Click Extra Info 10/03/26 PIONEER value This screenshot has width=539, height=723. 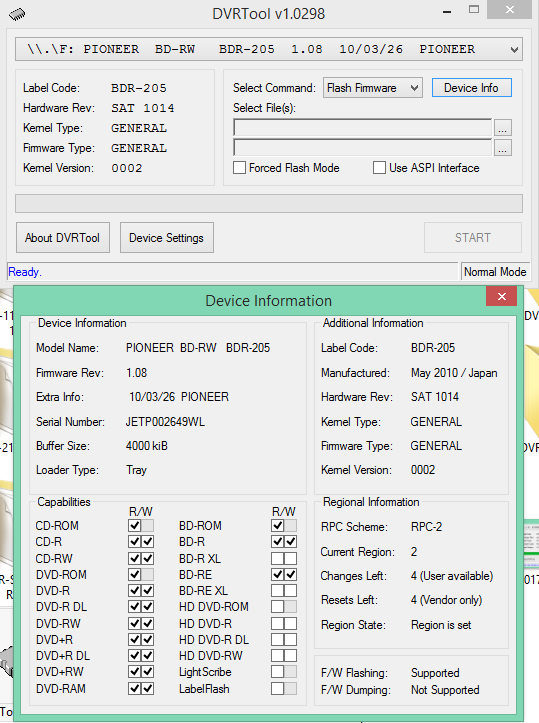pos(179,397)
